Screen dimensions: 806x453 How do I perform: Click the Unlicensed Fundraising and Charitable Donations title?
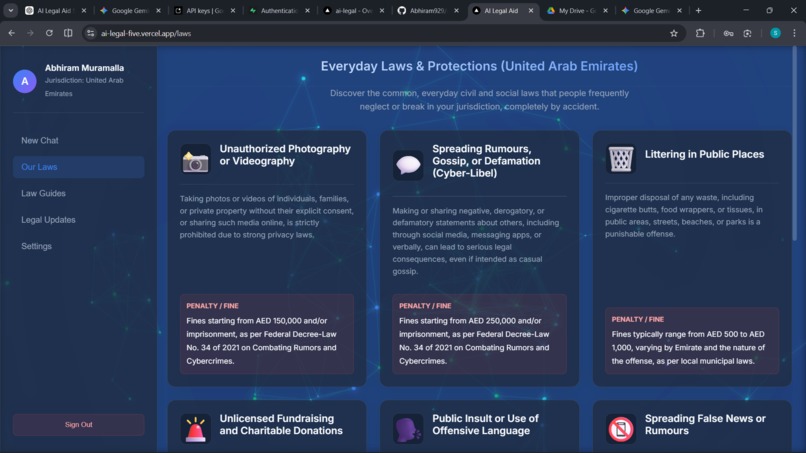click(281, 425)
